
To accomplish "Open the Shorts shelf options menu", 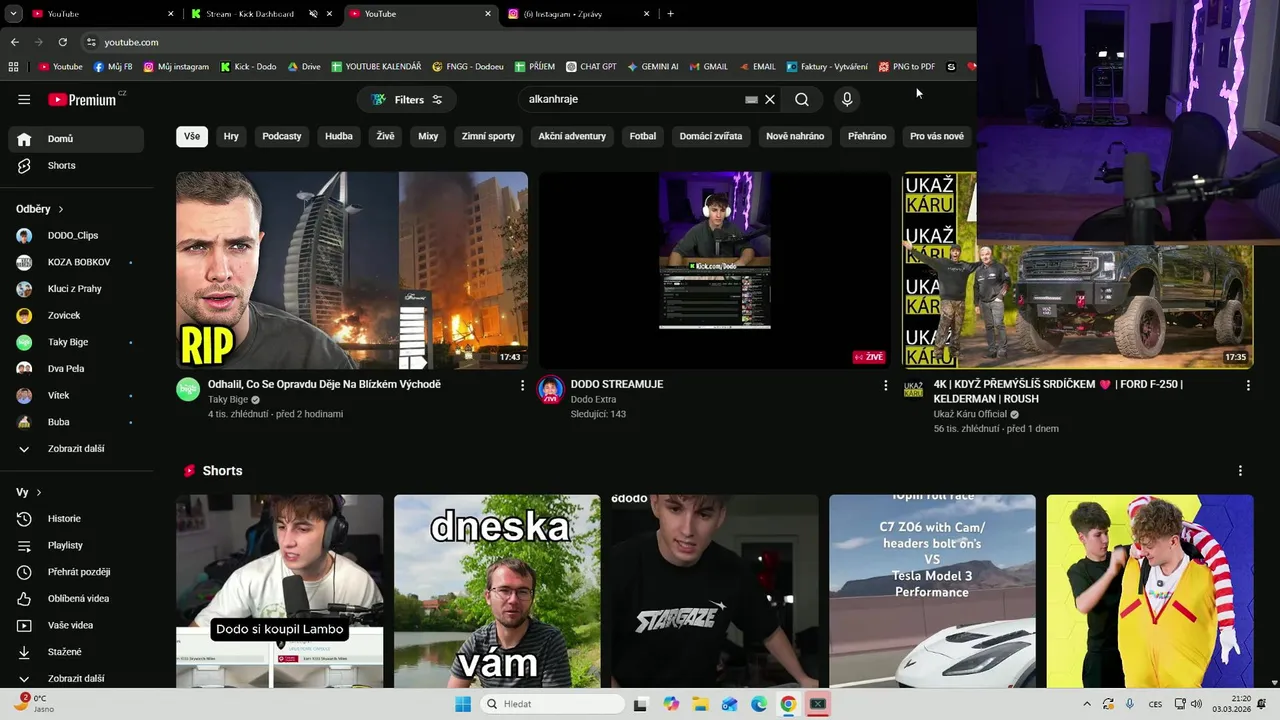I will click(1240, 471).
